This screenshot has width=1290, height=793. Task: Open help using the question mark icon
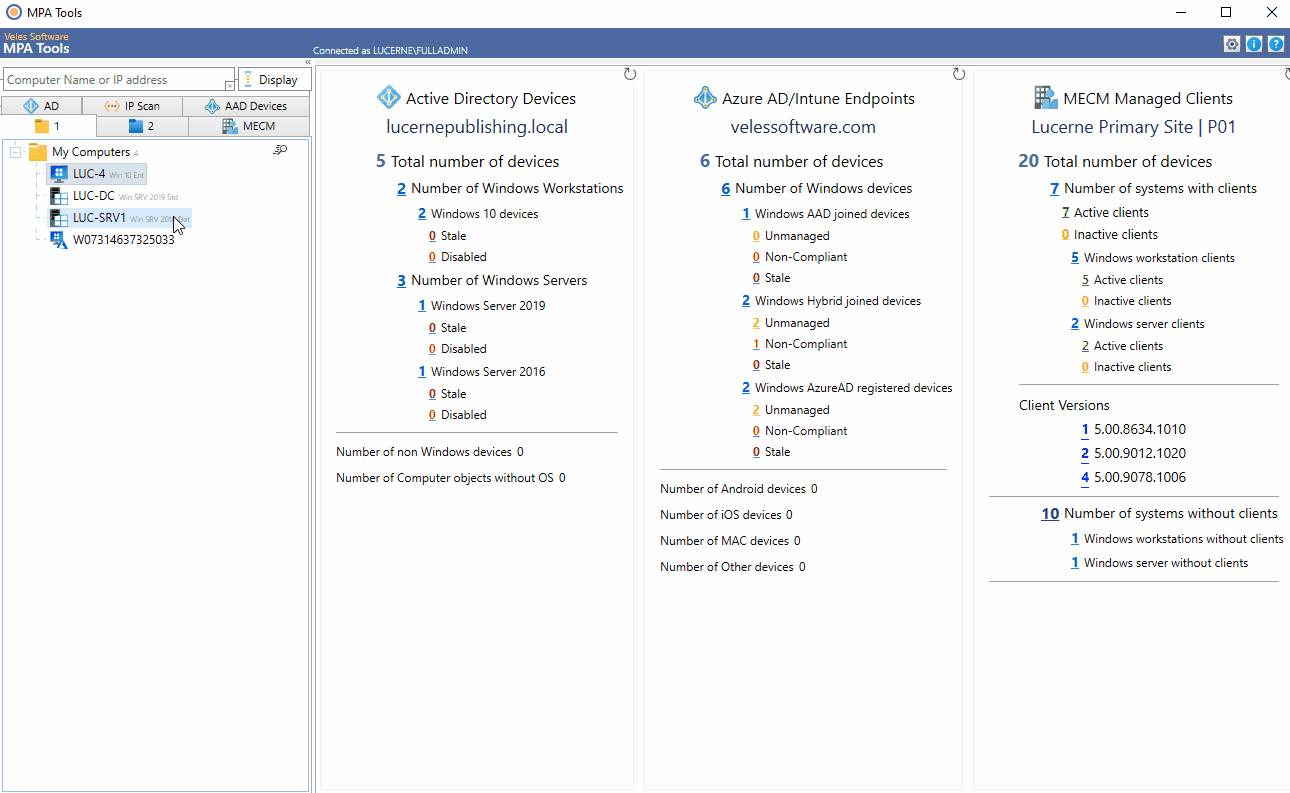click(x=1275, y=44)
